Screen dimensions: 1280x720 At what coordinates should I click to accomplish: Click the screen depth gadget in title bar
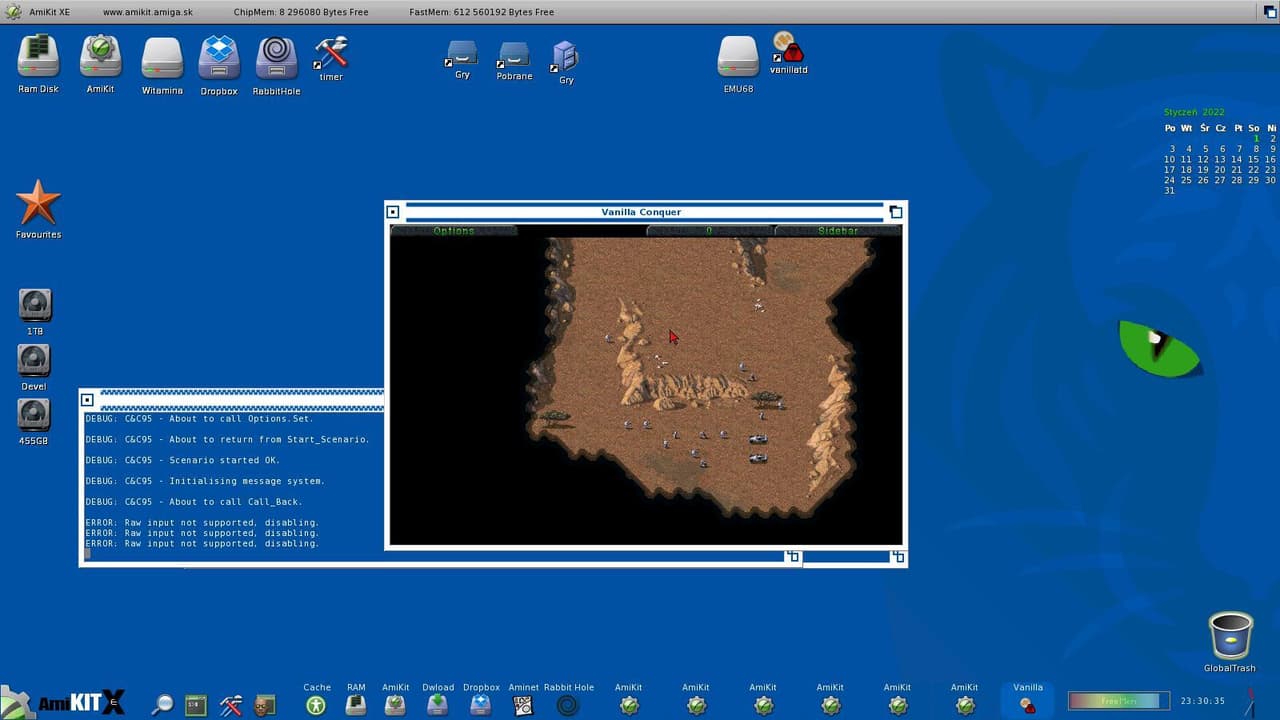pos(1269,11)
